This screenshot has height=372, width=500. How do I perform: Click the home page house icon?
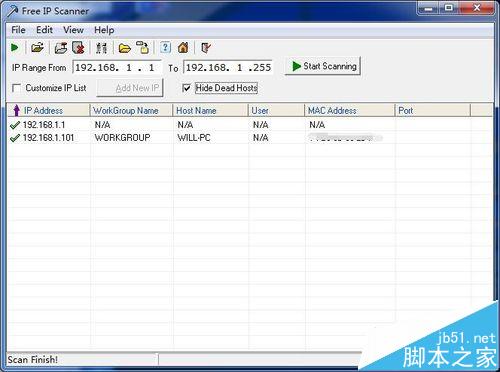183,48
